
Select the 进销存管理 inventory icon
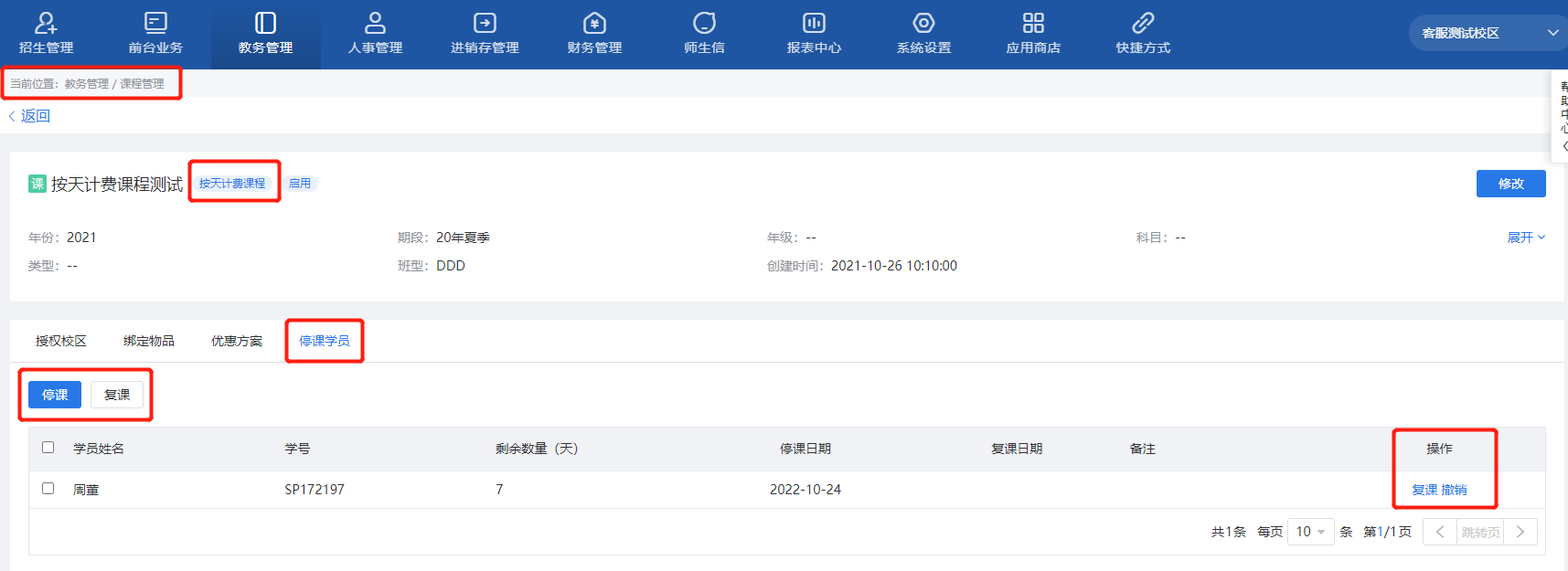tap(485, 24)
